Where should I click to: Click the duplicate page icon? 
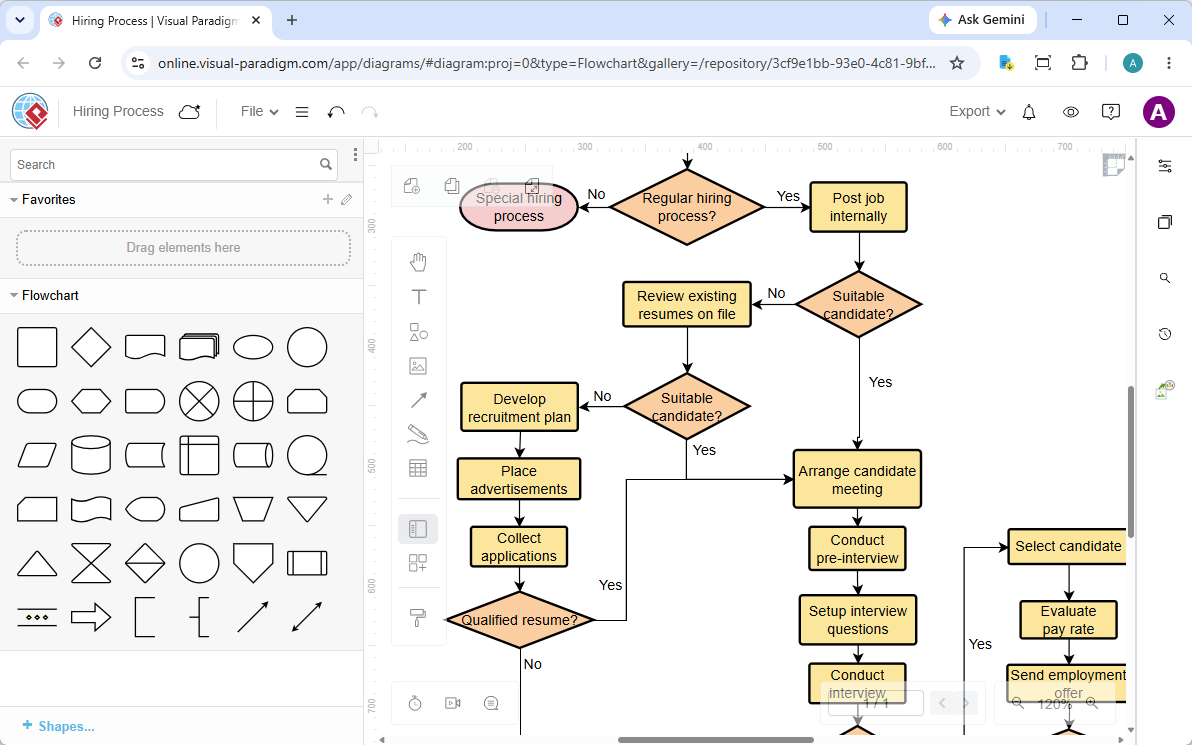point(452,186)
